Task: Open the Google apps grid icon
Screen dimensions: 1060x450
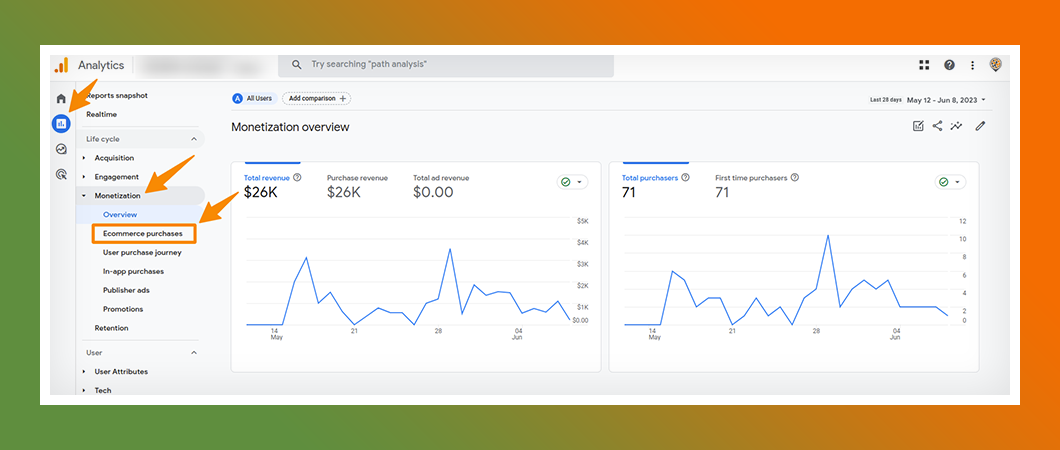Action: (x=924, y=65)
